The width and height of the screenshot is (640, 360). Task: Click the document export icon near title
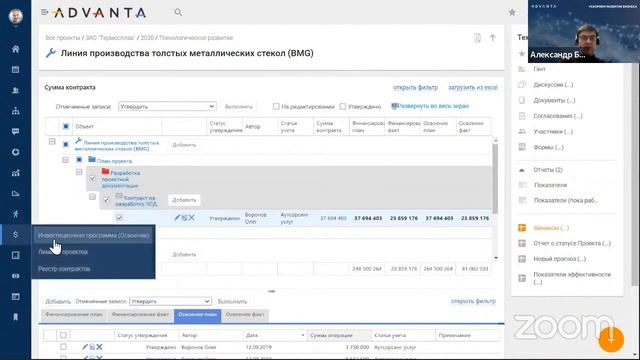477,38
